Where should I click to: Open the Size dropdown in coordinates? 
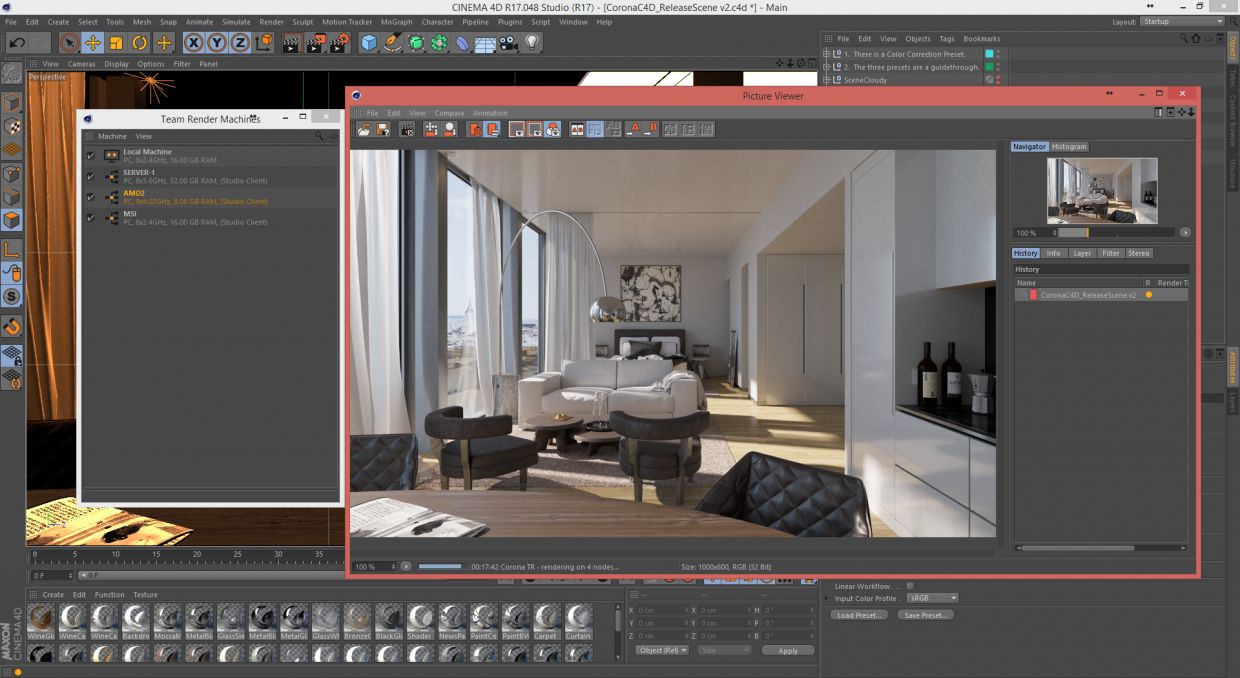(x=725, y=650)
